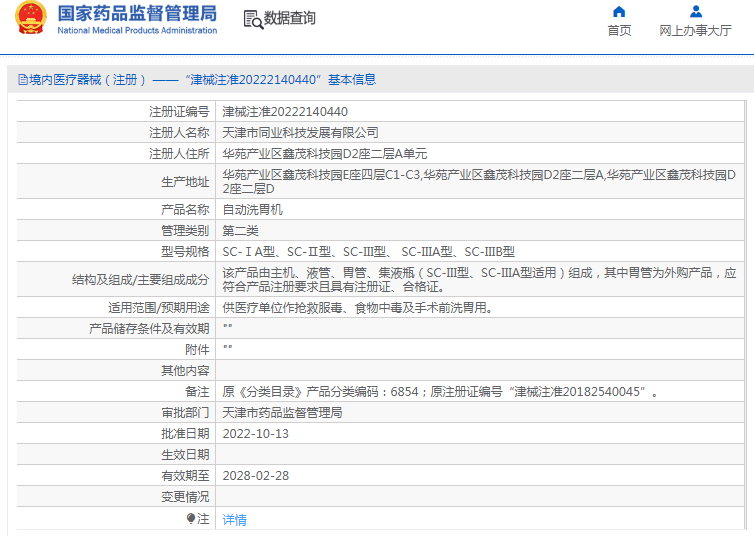This screenshot has height=536, width=754.
Task: Open the 详情 link
Action: [x=234, y=519]
